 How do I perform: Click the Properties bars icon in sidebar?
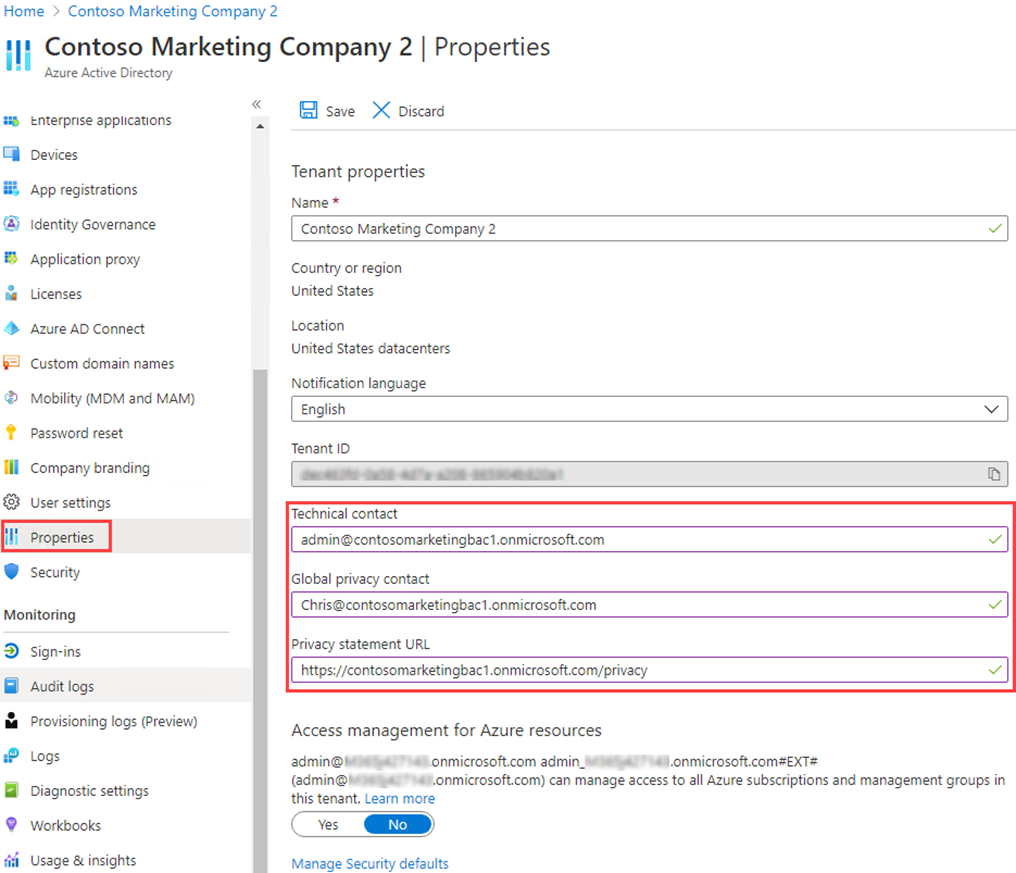[11, 537]
